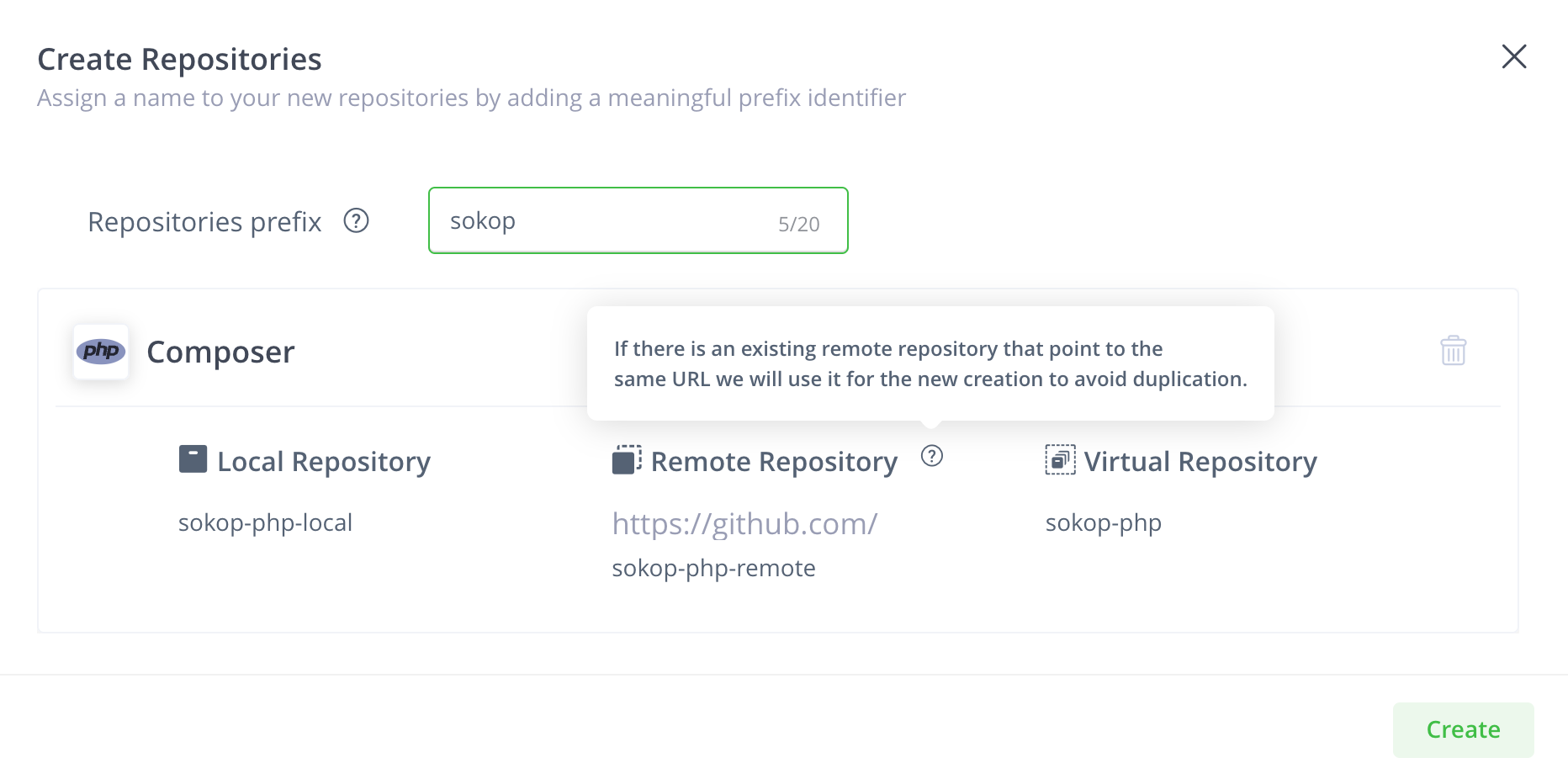Click the Local Repository heading
1568x779 pixels.
(x=324, y=461)
